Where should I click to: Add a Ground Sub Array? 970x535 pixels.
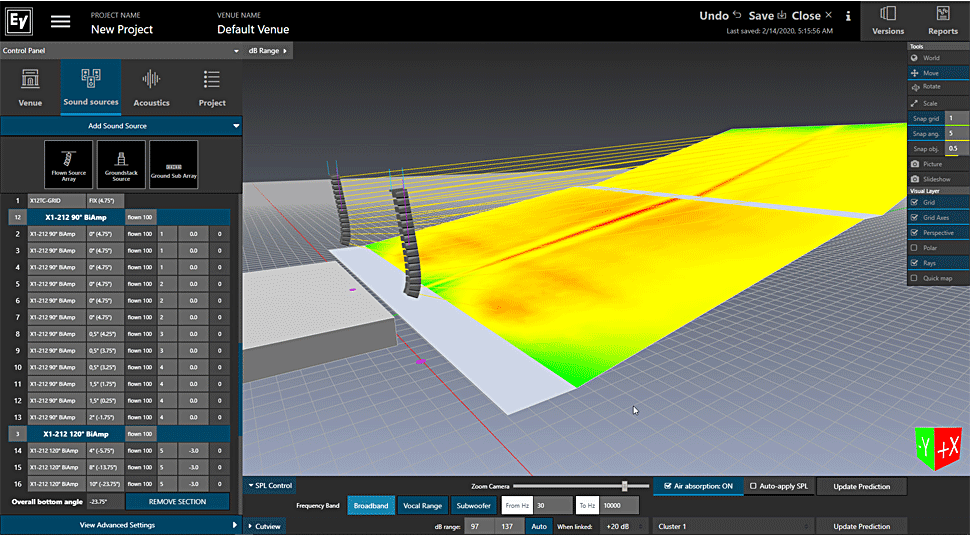coord(174,165)
